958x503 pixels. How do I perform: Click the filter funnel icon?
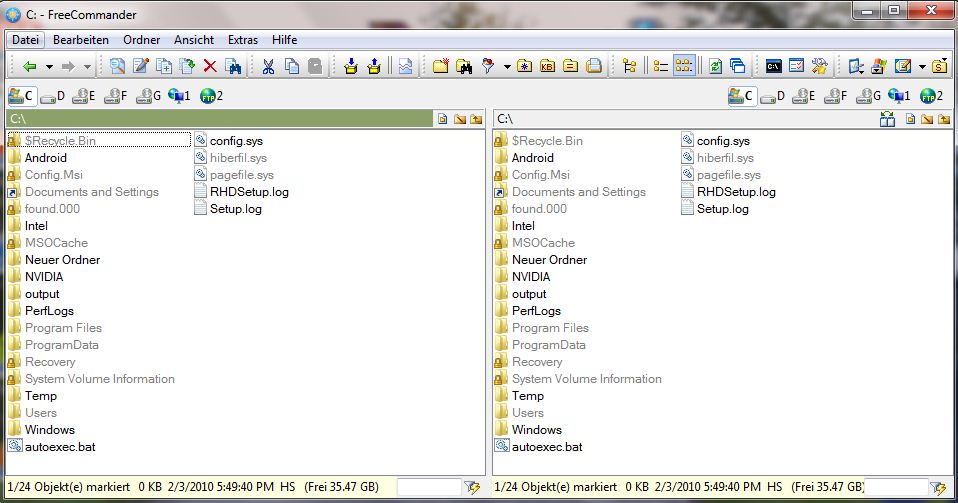488,66
